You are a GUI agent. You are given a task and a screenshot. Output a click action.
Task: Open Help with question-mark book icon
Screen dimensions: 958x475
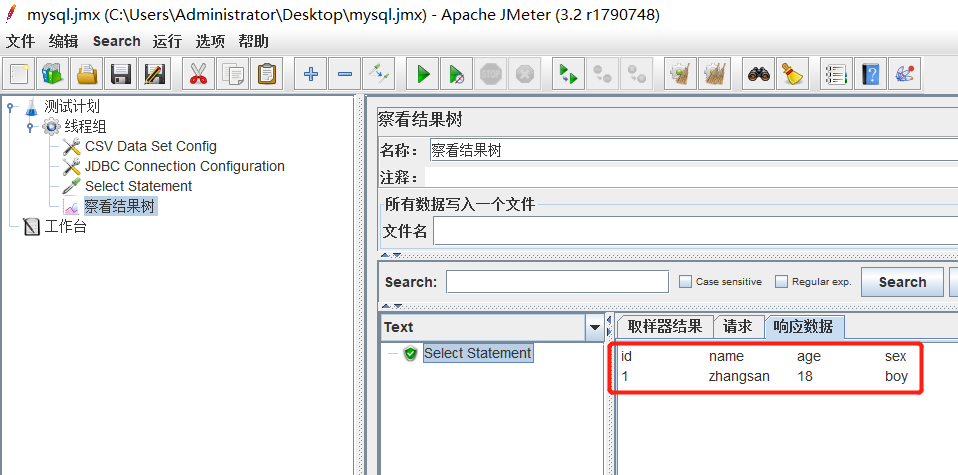click(x=871, y=75)
